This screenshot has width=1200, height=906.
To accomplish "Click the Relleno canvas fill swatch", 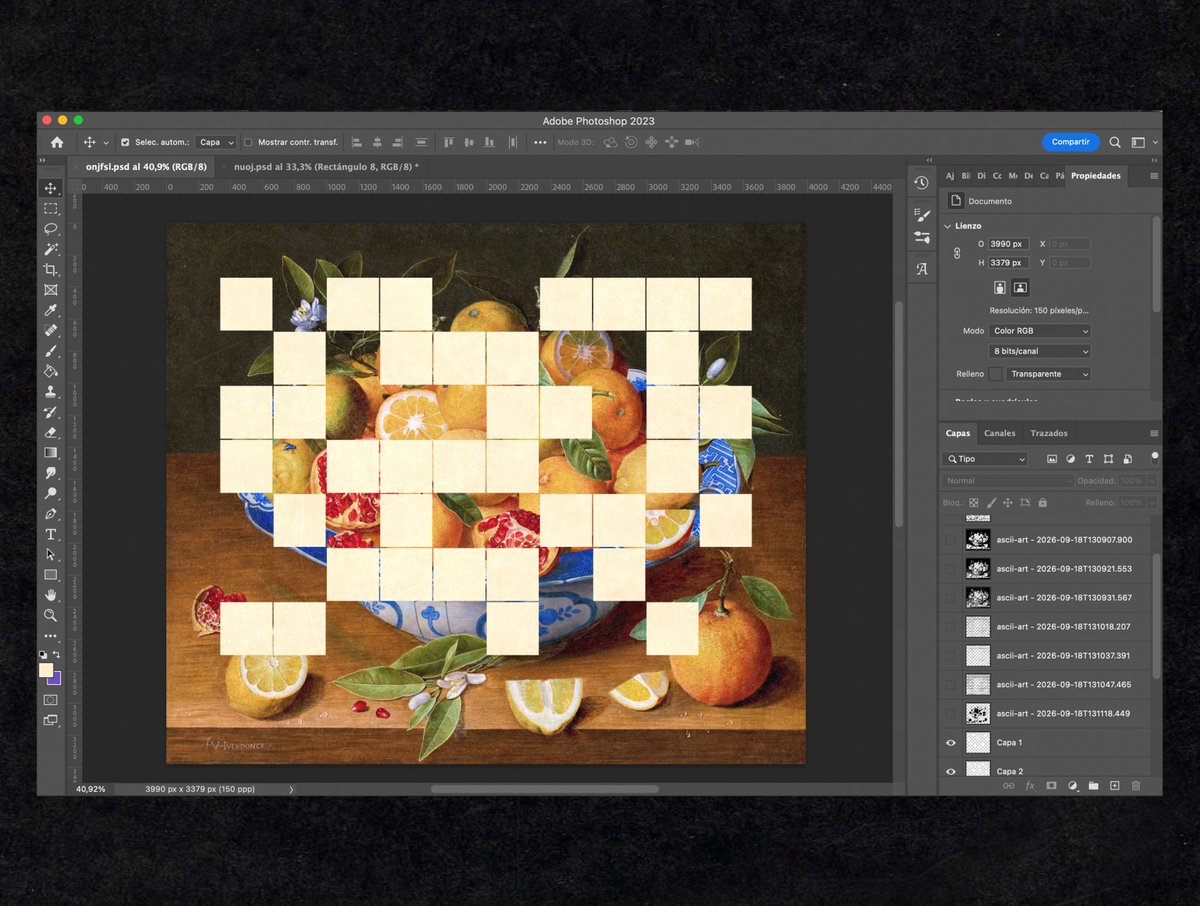I will (995, 374).
